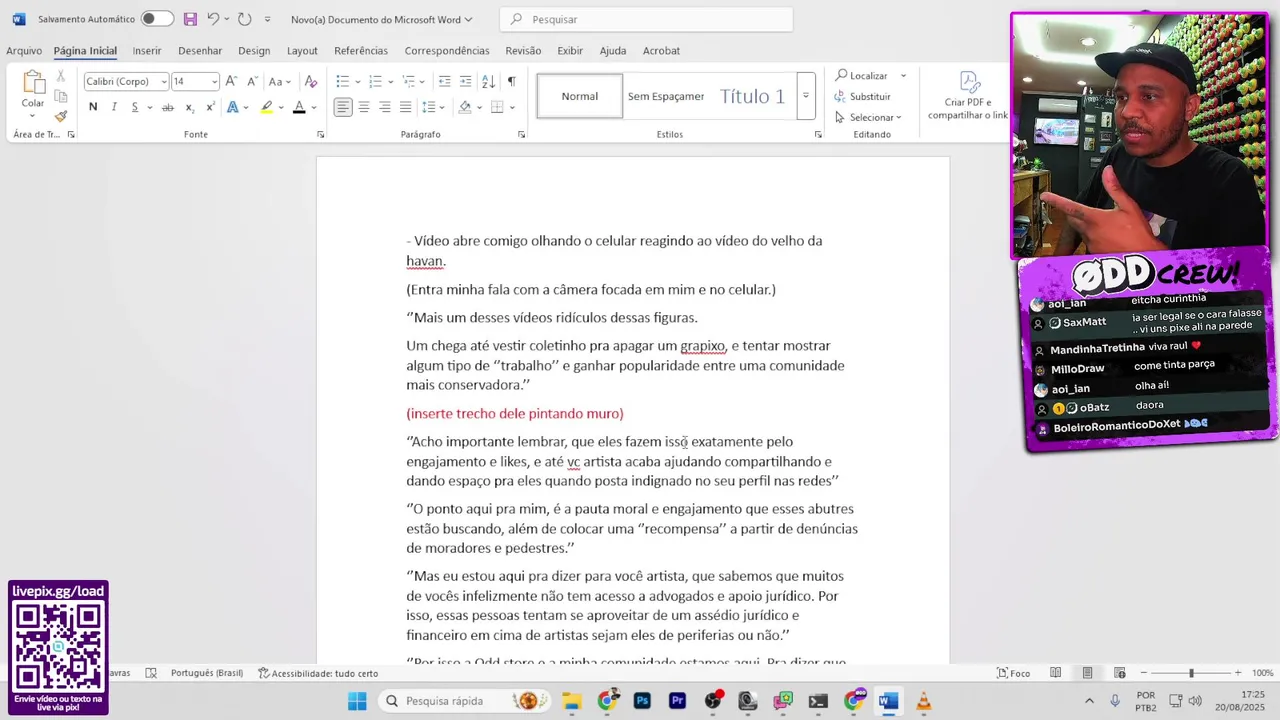
Task: Click the Cut scissors icon
Action: tap(61, 76)
